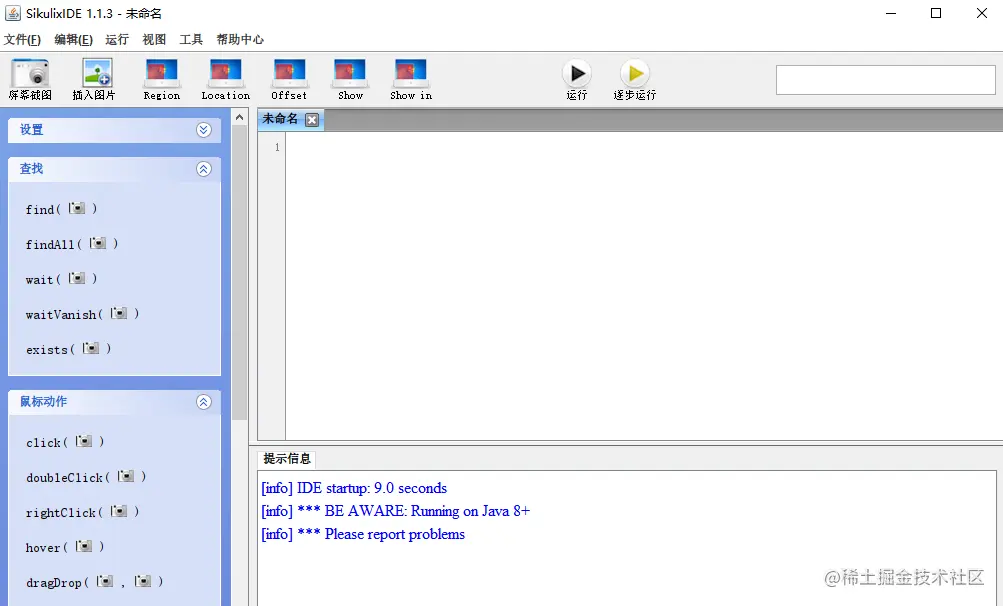
Task: Collapse the 查找 find panel
Action: [203, 169]
